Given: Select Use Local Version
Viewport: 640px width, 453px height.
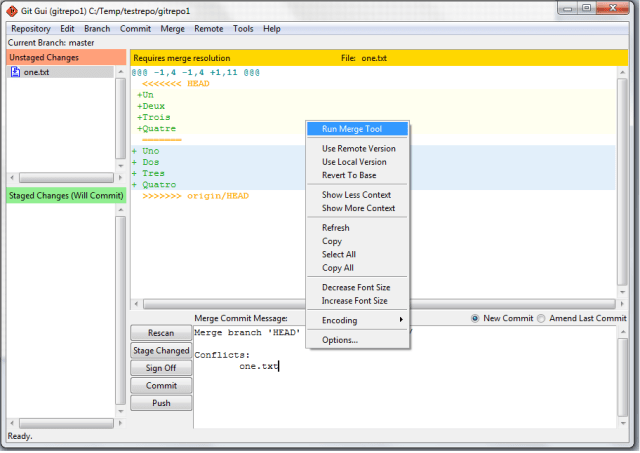Looking at the screenshot, I should pos(354,161).
